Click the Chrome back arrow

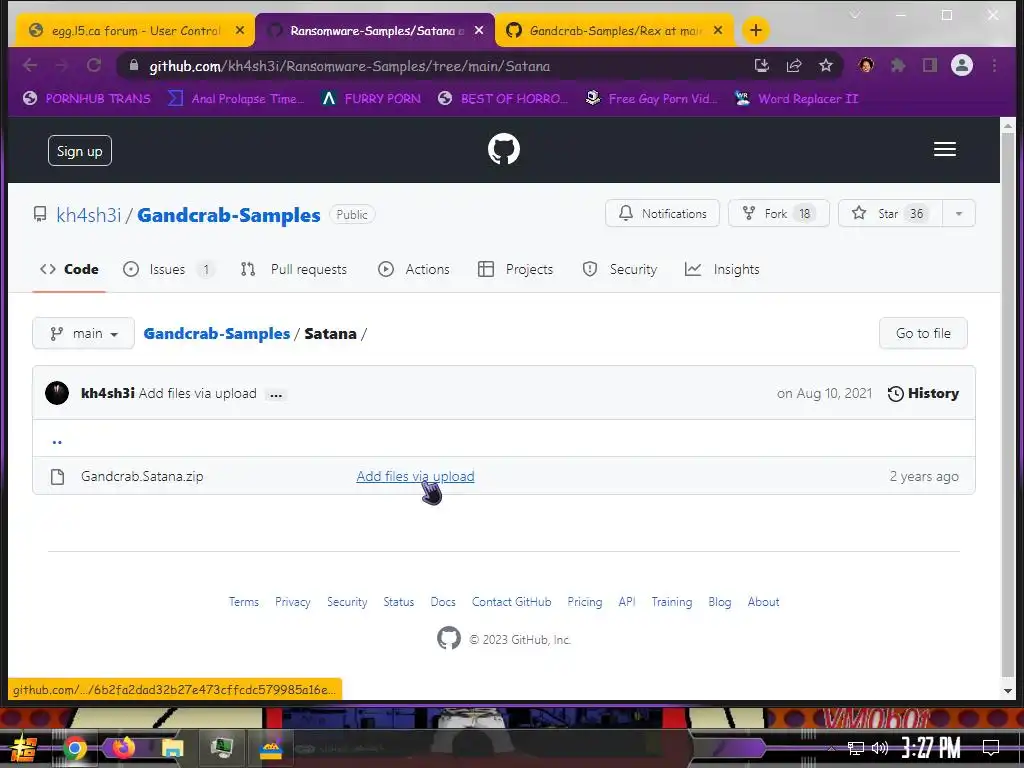(30, 65)
